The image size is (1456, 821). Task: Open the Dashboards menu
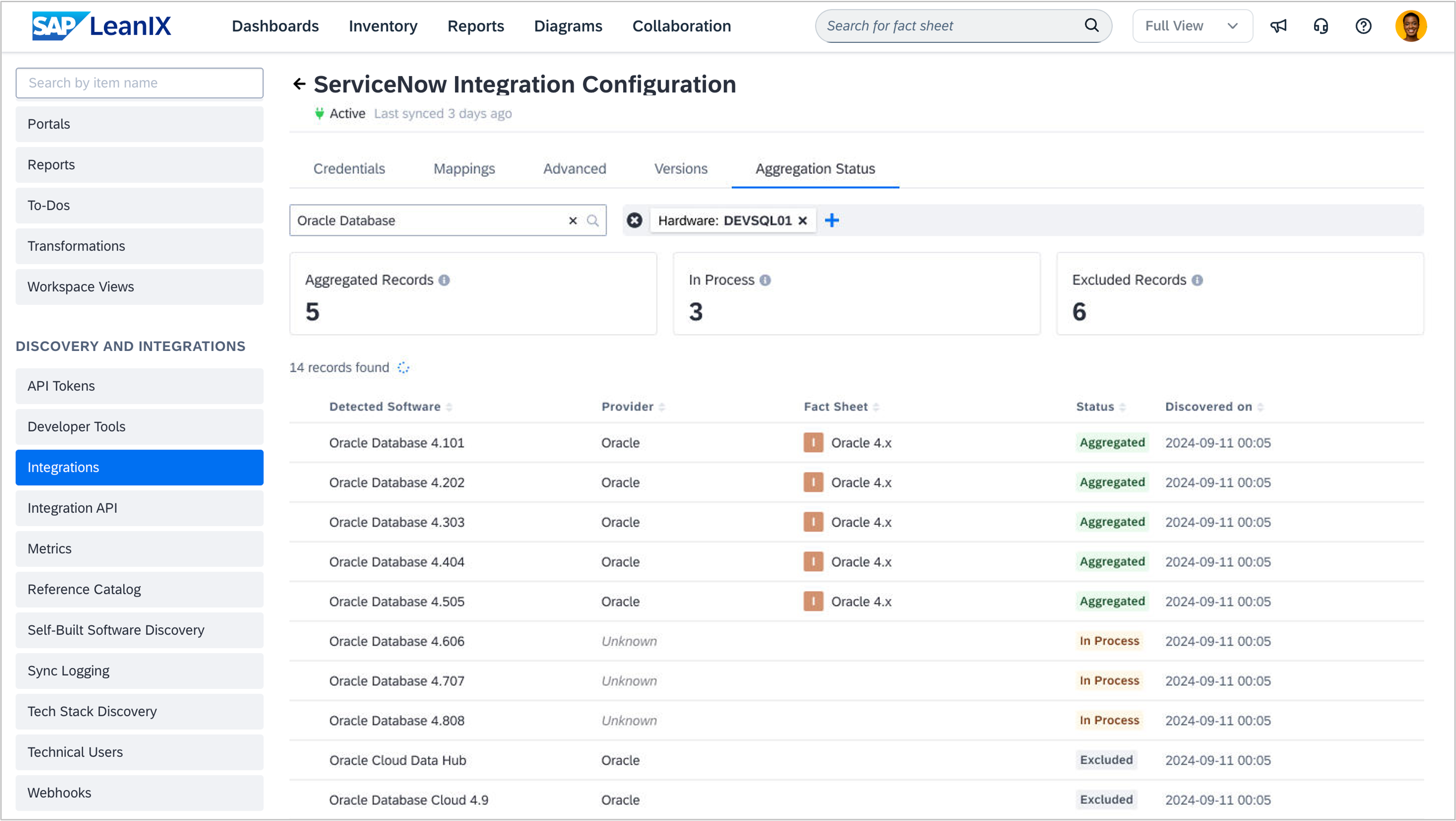coord(275,26)
